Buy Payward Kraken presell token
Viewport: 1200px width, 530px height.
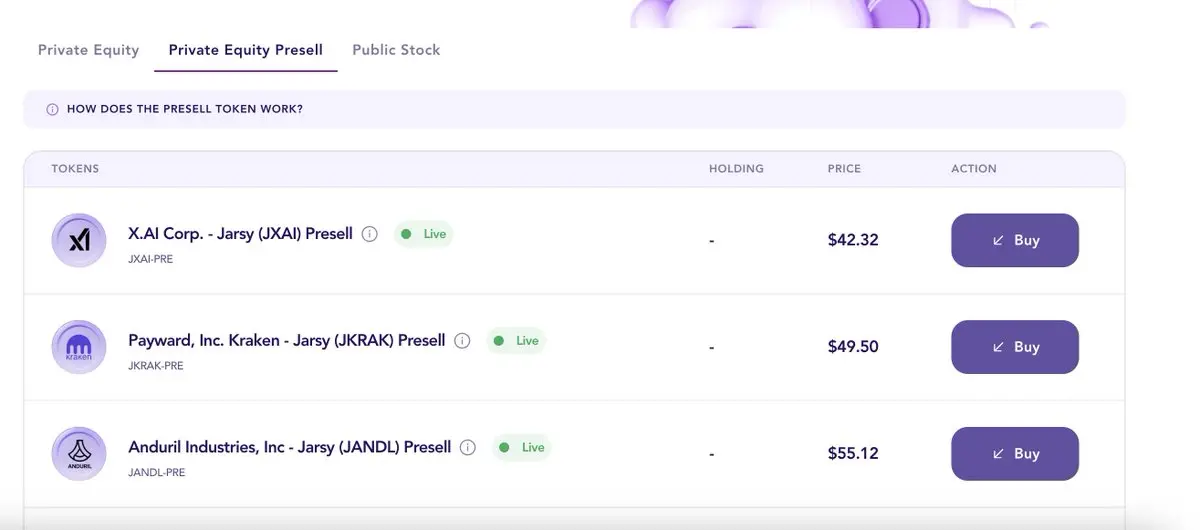pyautogui.click(x=1015, y=347)
